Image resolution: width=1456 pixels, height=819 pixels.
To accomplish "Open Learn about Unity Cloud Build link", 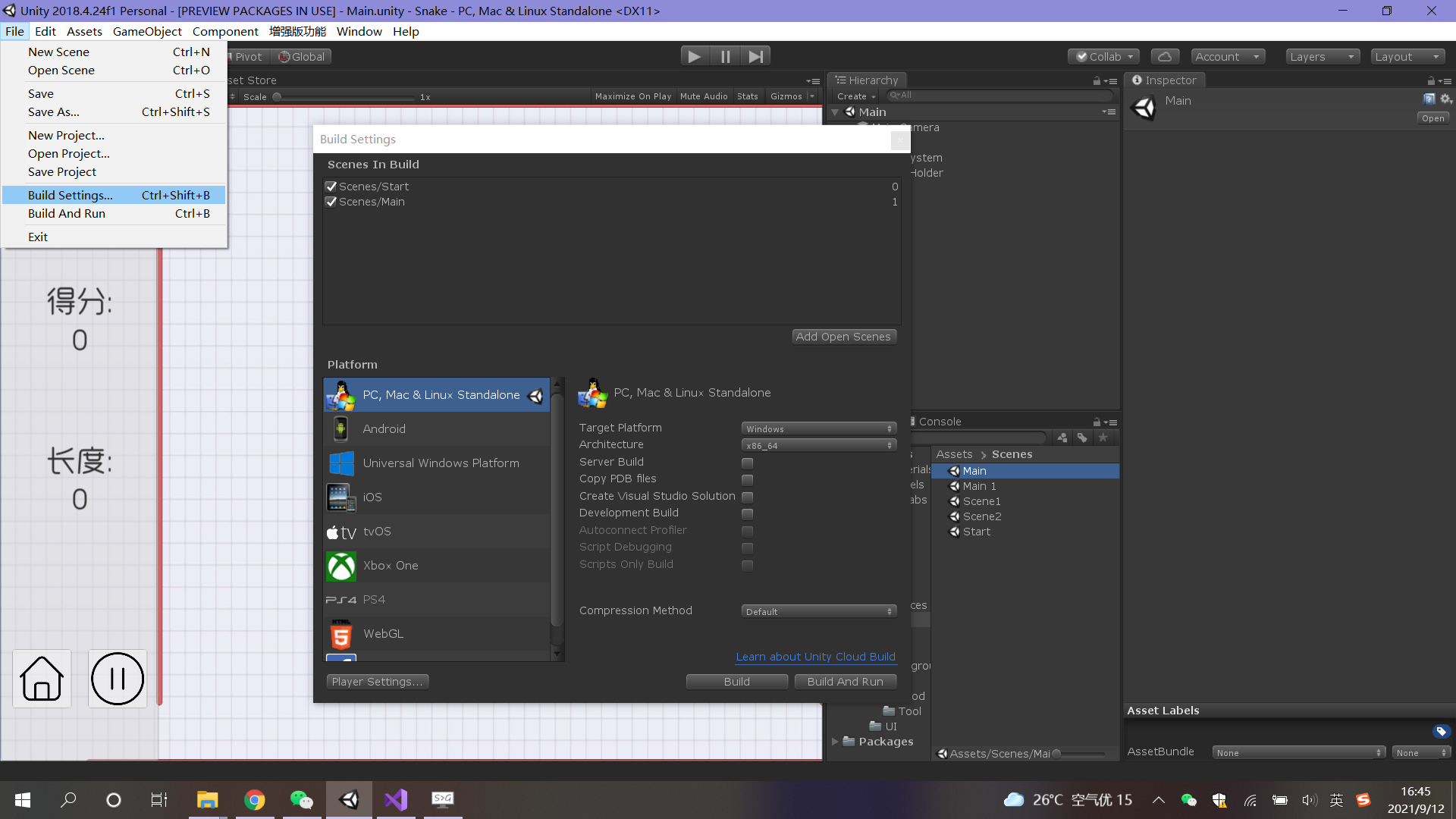I will [x=816, y=657].
